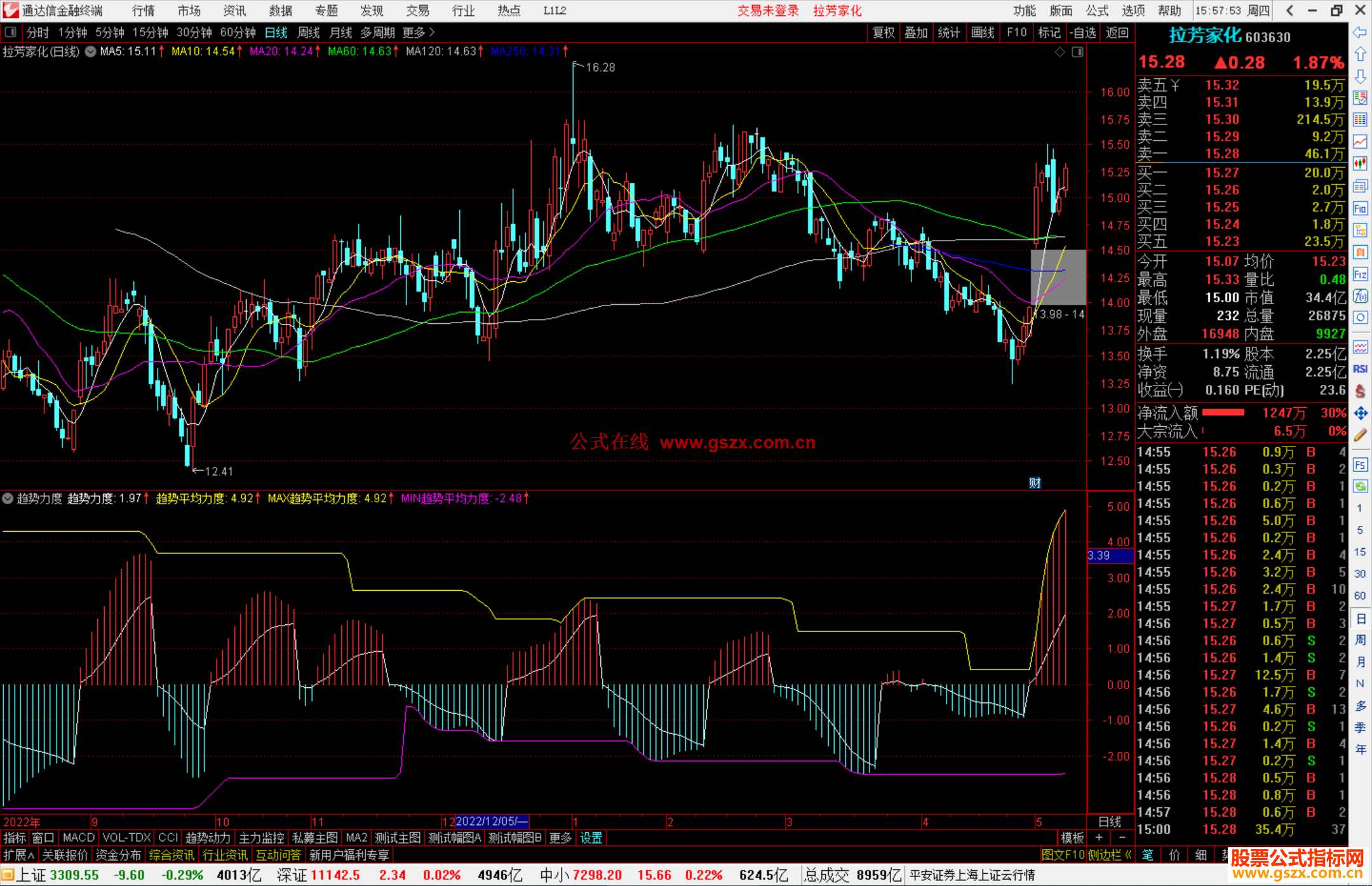This screenshot has height=886, width=1372.
Task: Open the 模板 template selector
Action: (x=1072, y=838)
